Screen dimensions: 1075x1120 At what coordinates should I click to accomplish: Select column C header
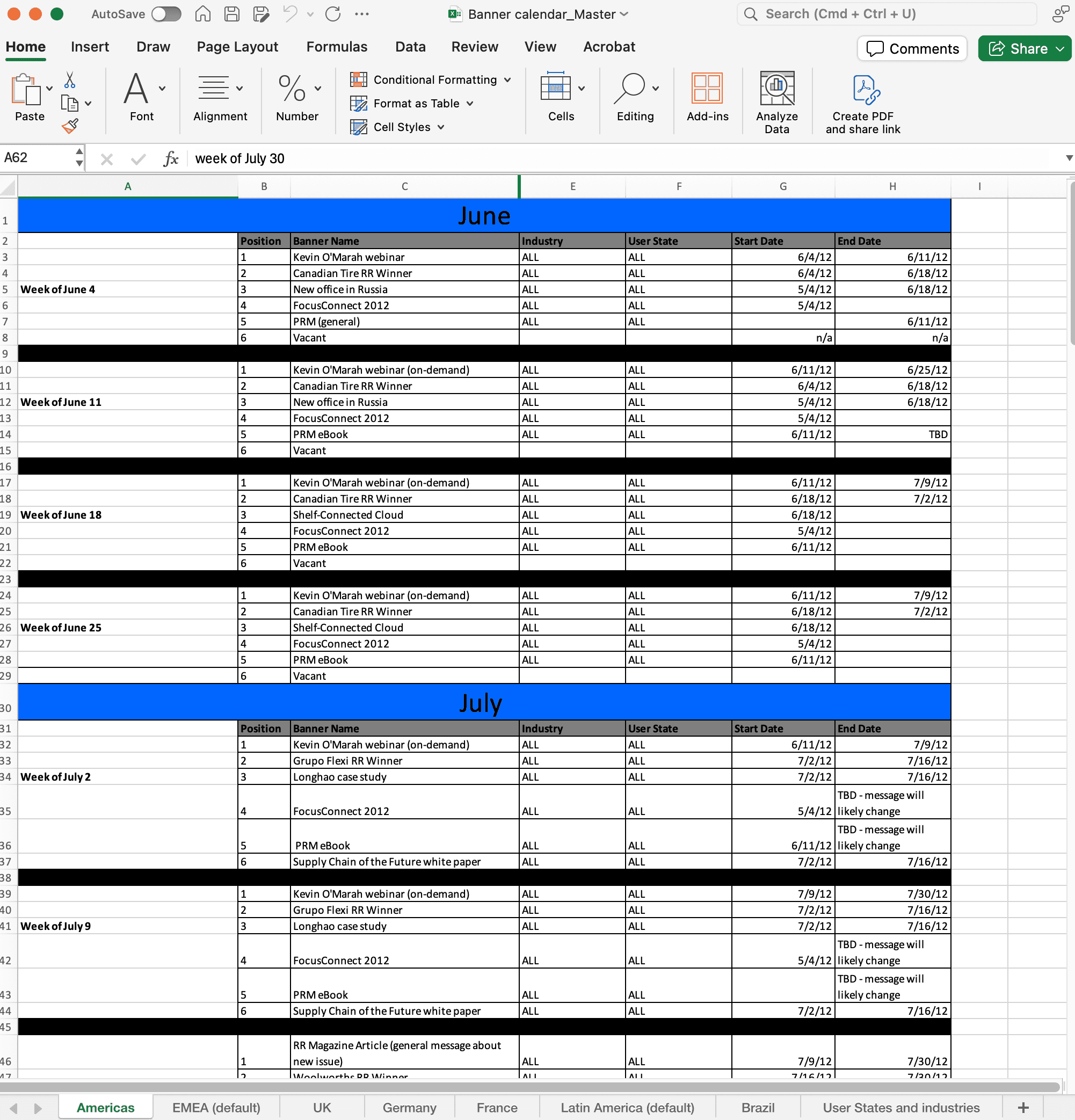coord(405,186)
